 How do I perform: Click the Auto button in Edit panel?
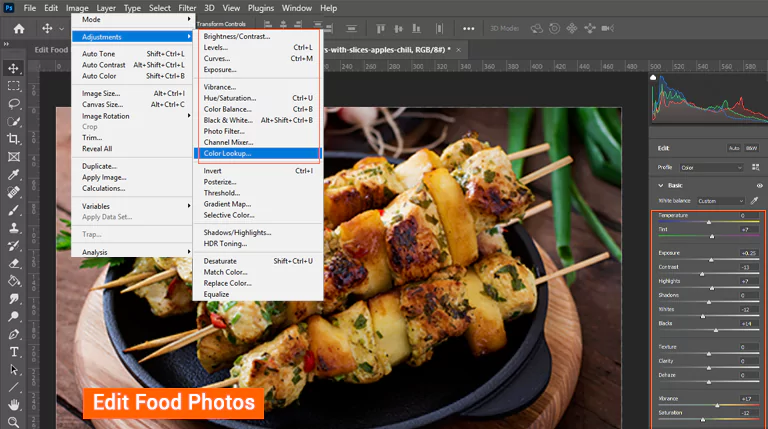[734, 148]
